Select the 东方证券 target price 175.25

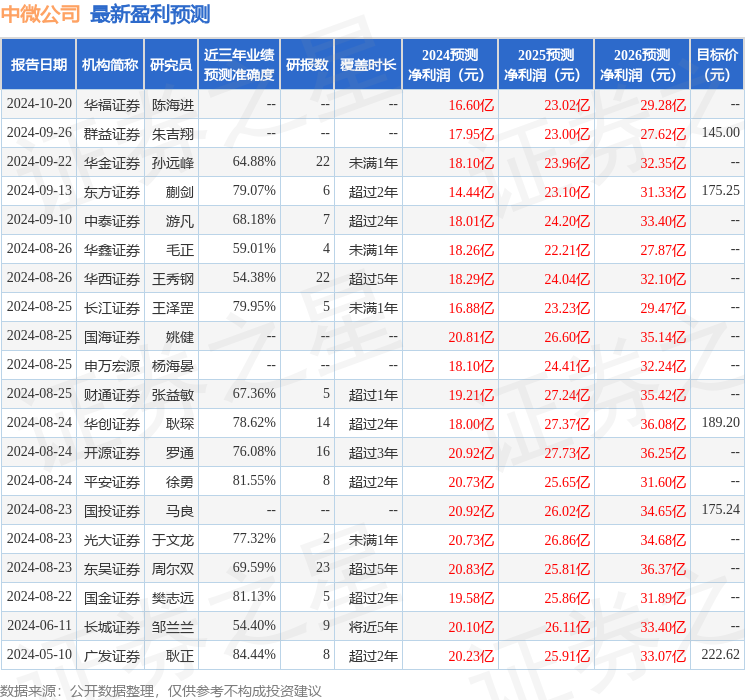[x=721, y=191]
